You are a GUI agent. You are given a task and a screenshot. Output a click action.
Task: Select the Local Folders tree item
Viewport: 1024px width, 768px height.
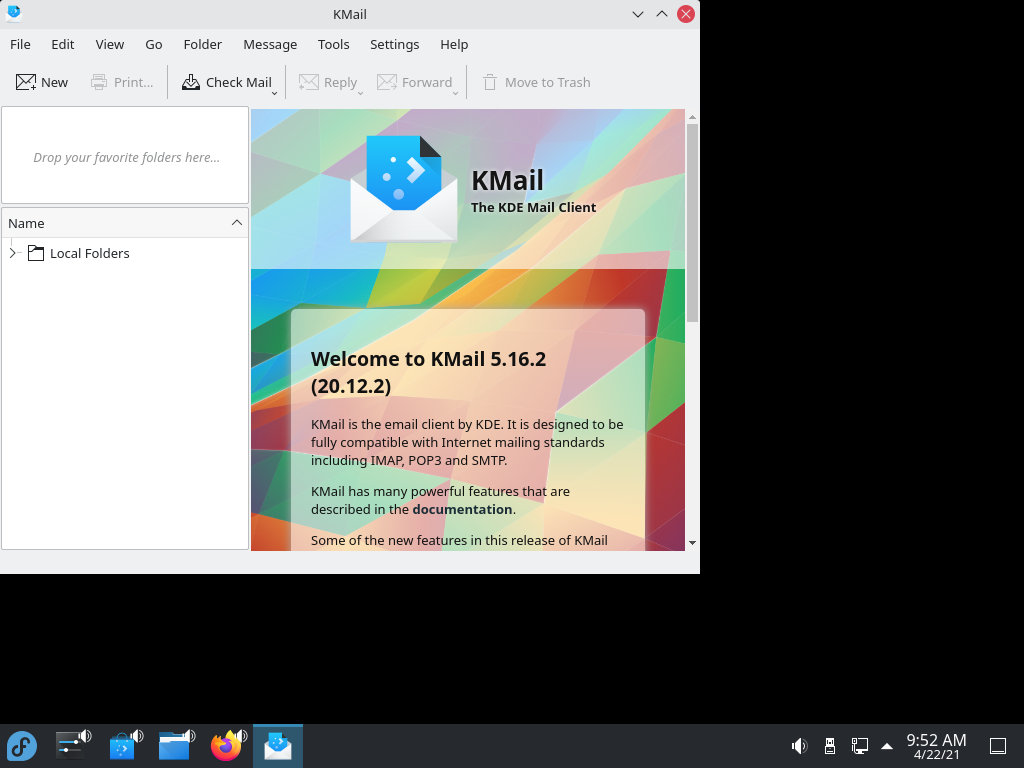(x=89, y=253)
